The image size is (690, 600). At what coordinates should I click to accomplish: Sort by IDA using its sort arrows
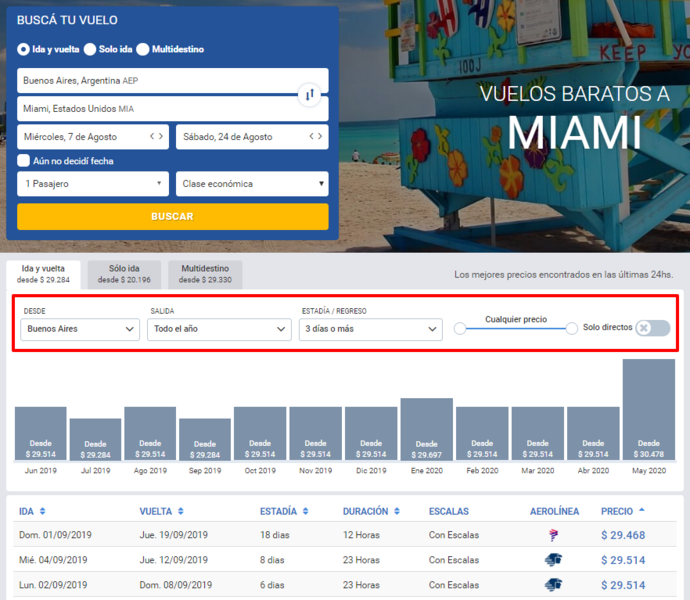click(43, 511)
